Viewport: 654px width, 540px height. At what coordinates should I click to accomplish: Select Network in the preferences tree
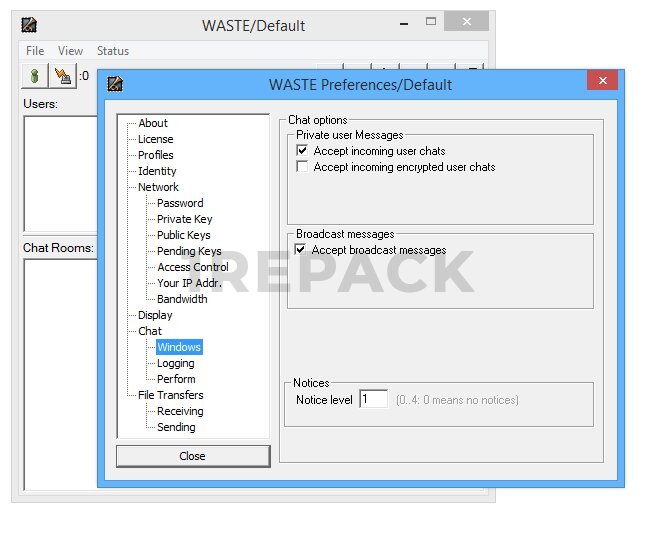pyautogui.click(x=158, y=187)
